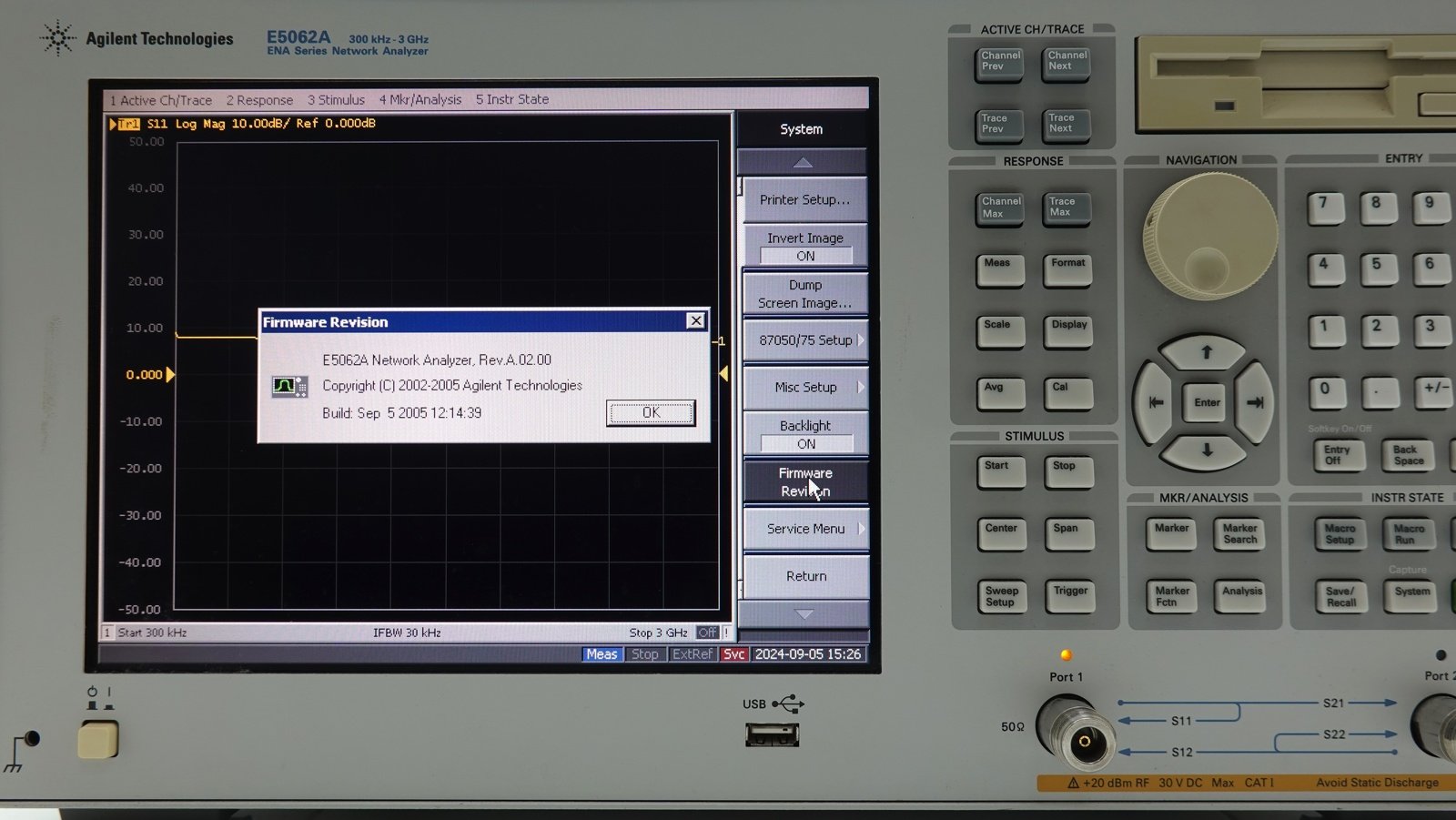The image size is (1456, 820).
Task: Open the 1 Active Ch/Trace menu
Action: (x=161, y=100)
